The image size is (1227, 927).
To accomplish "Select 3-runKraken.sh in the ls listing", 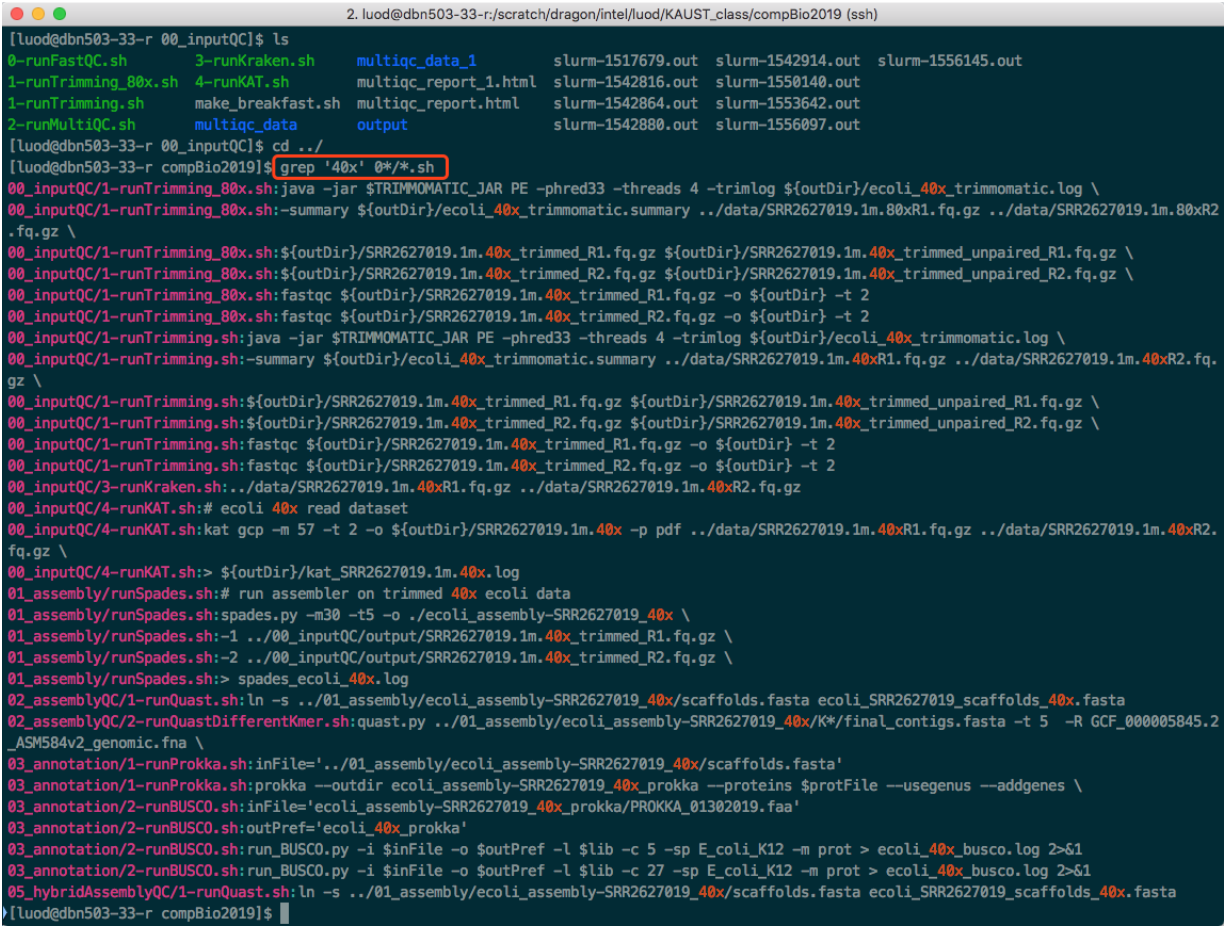I will click(254, 61).
